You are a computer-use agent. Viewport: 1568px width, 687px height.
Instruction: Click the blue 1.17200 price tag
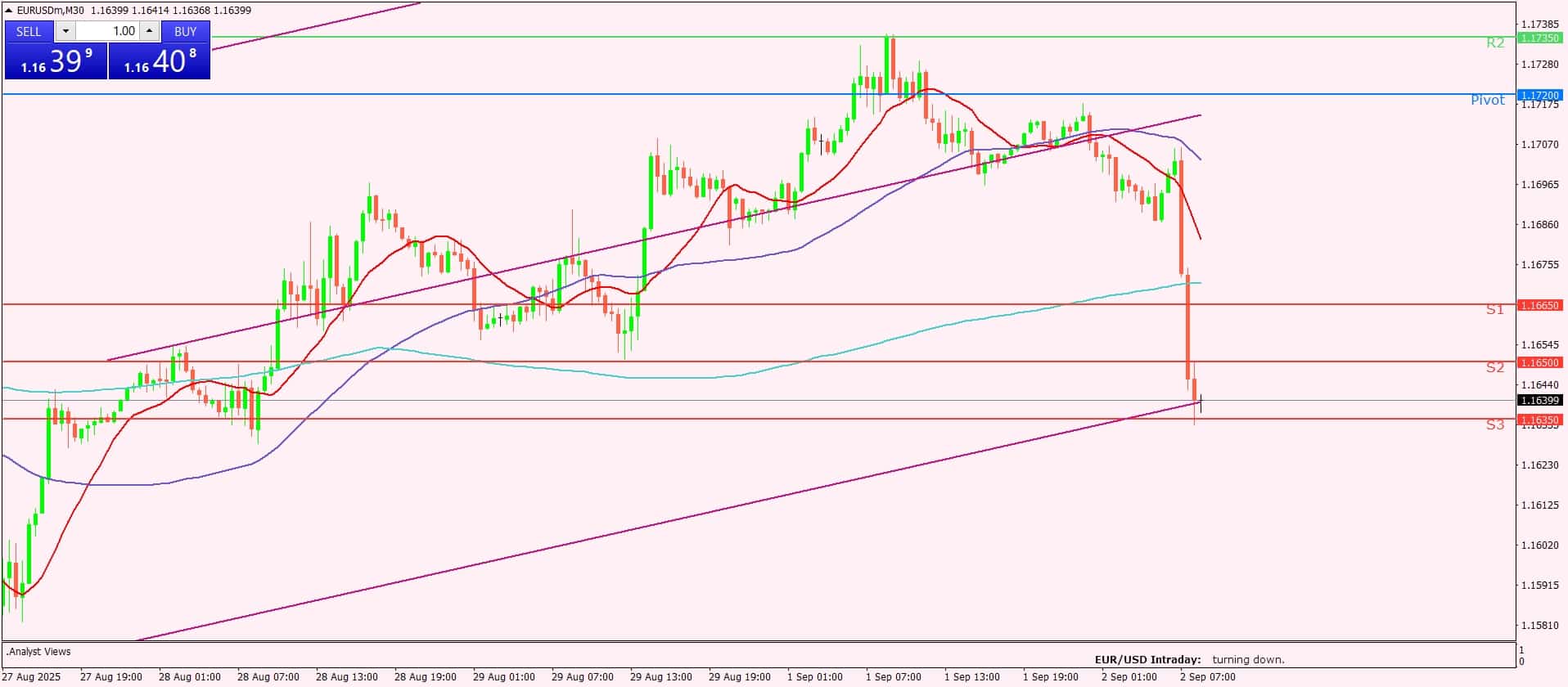(1540, 95)
